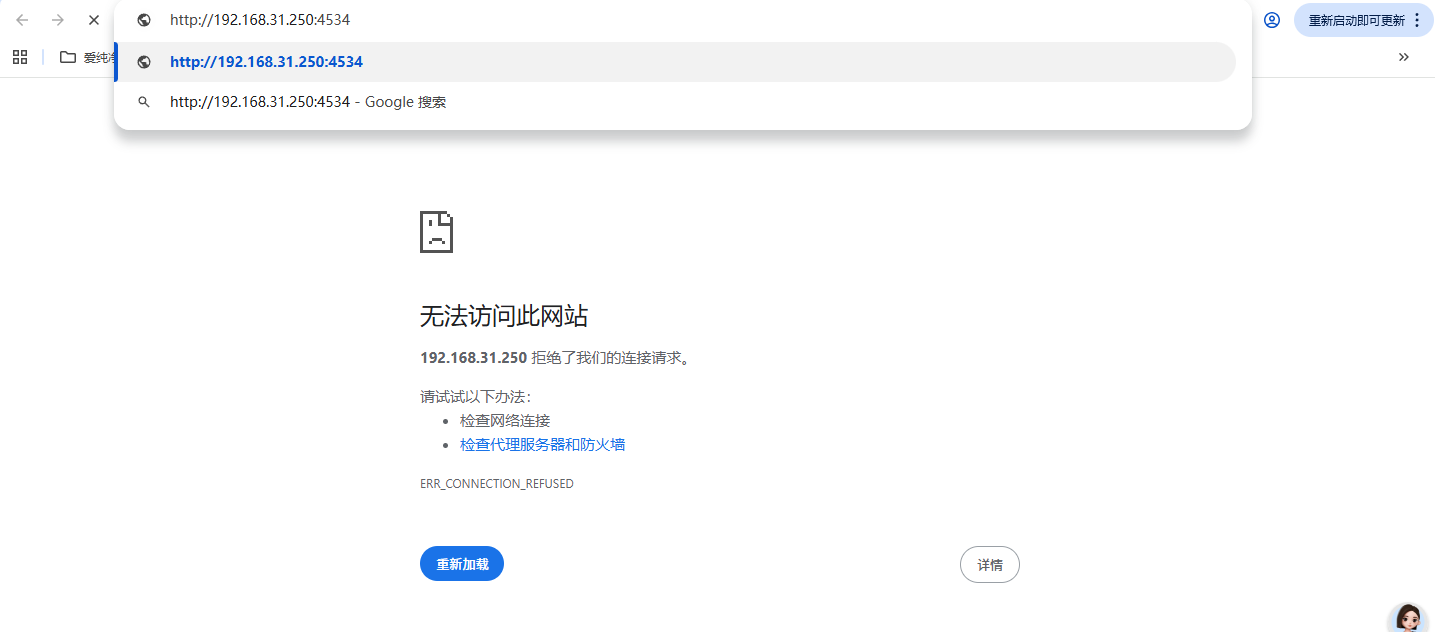Open the 检查代理服务器和防火墙 link

542,445
